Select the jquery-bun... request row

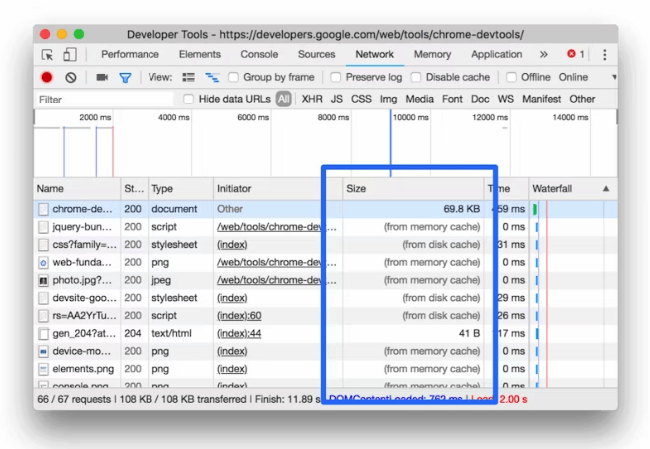point(325,227)
